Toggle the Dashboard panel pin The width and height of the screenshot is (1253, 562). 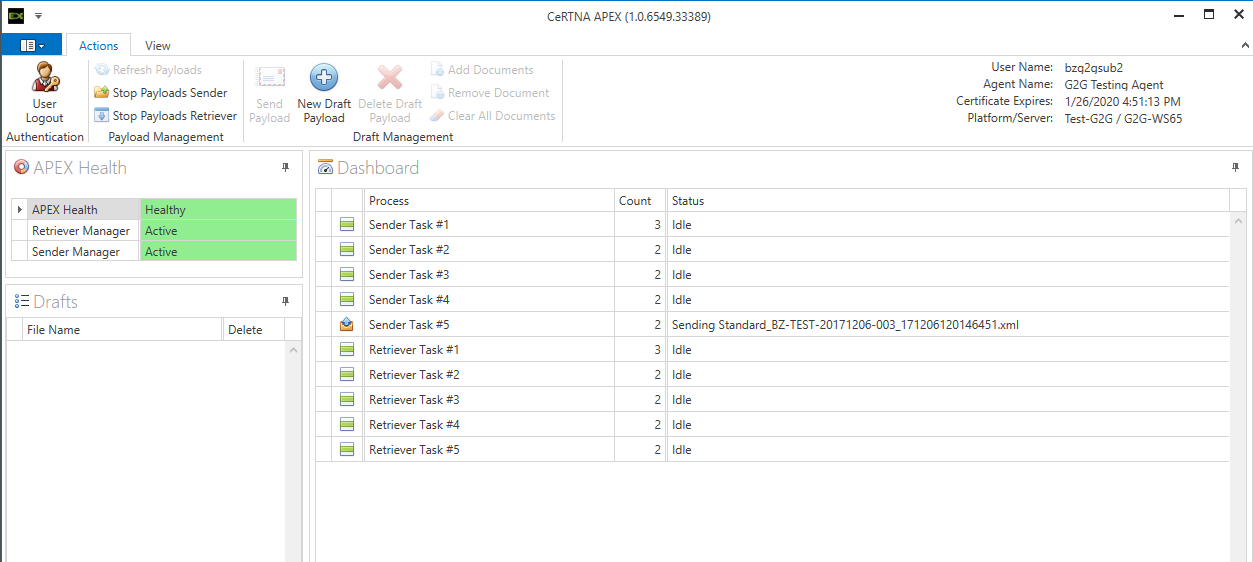click(x=1235, y=168)
